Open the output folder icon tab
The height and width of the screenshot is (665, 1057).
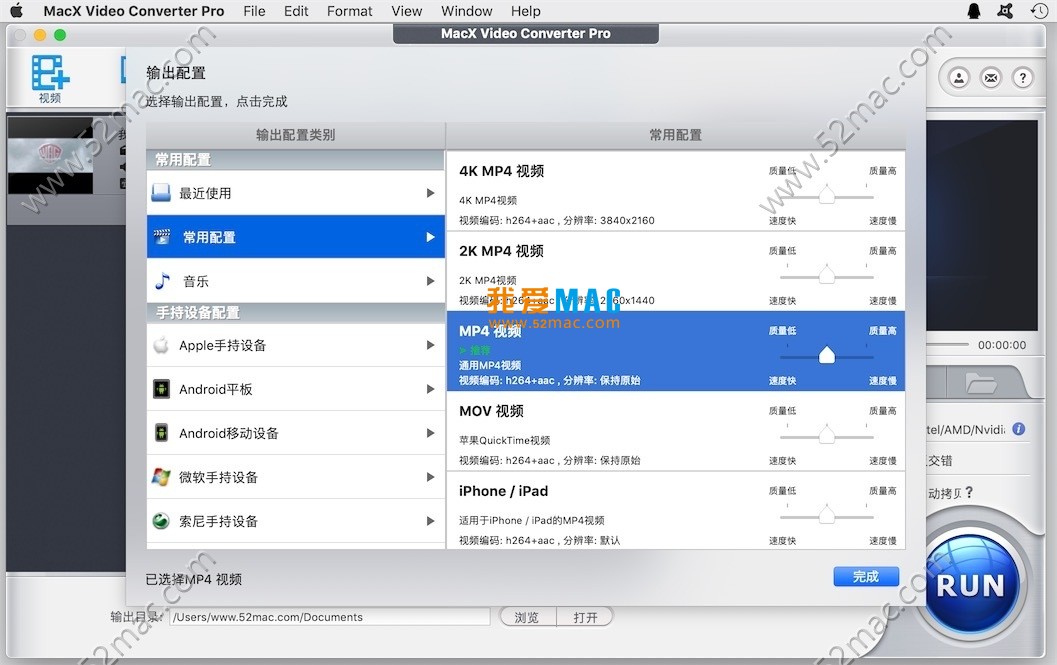click(981, 382)
